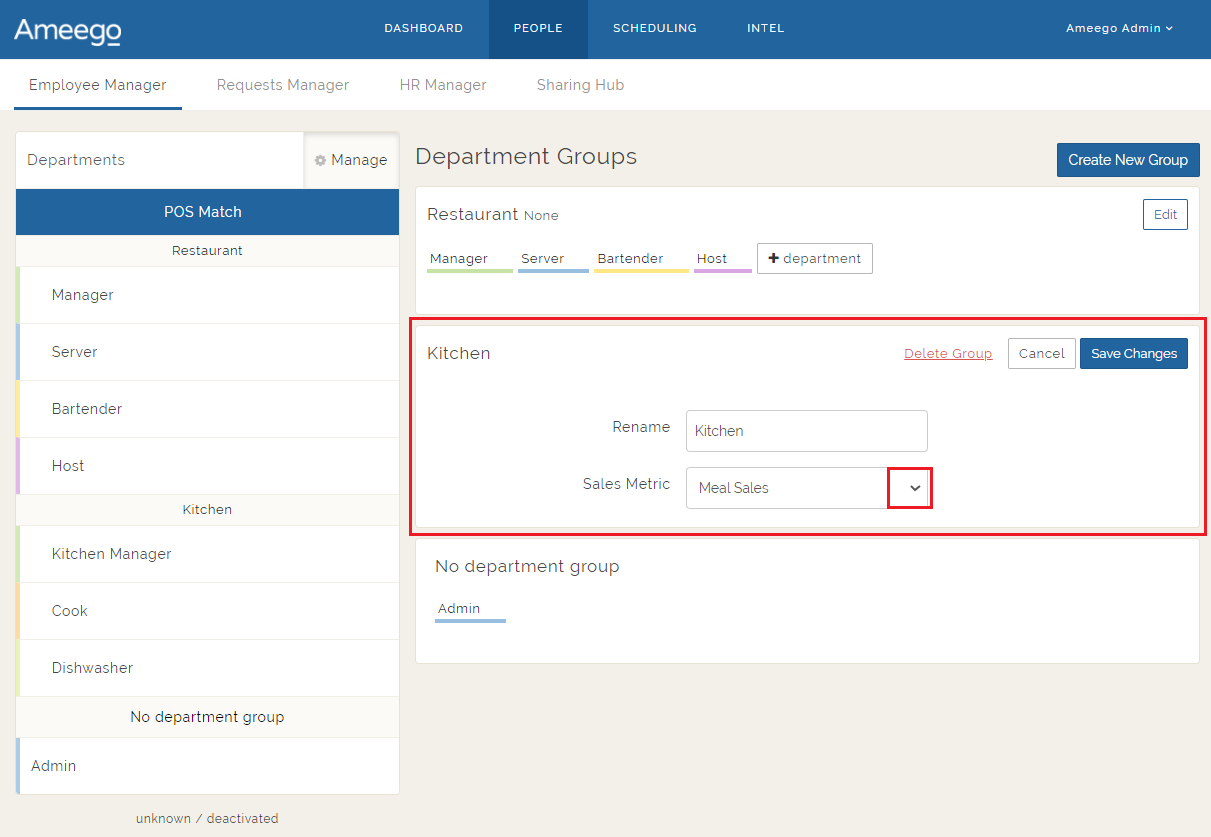Click the gear icon on the Manage button
Screen dimensions: 1211x837
[x=319, y=160]
